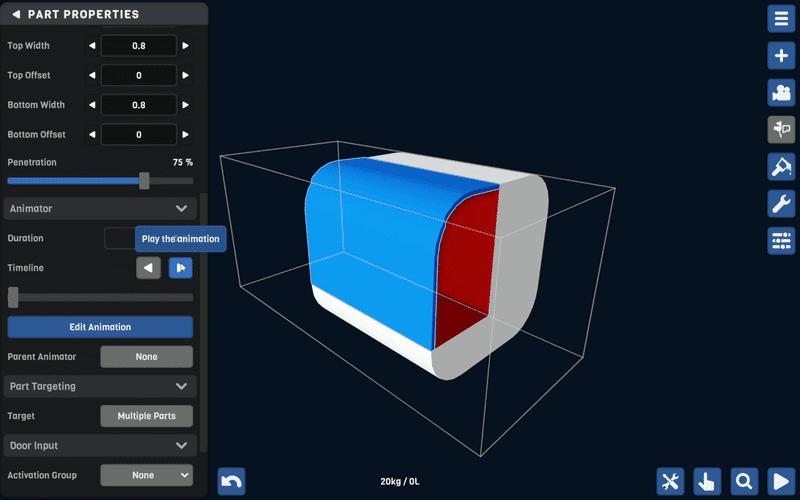Click the properties panel scrollbar
Screen dimensions: 800x500
pyautogui.click(x=204, y=321)
